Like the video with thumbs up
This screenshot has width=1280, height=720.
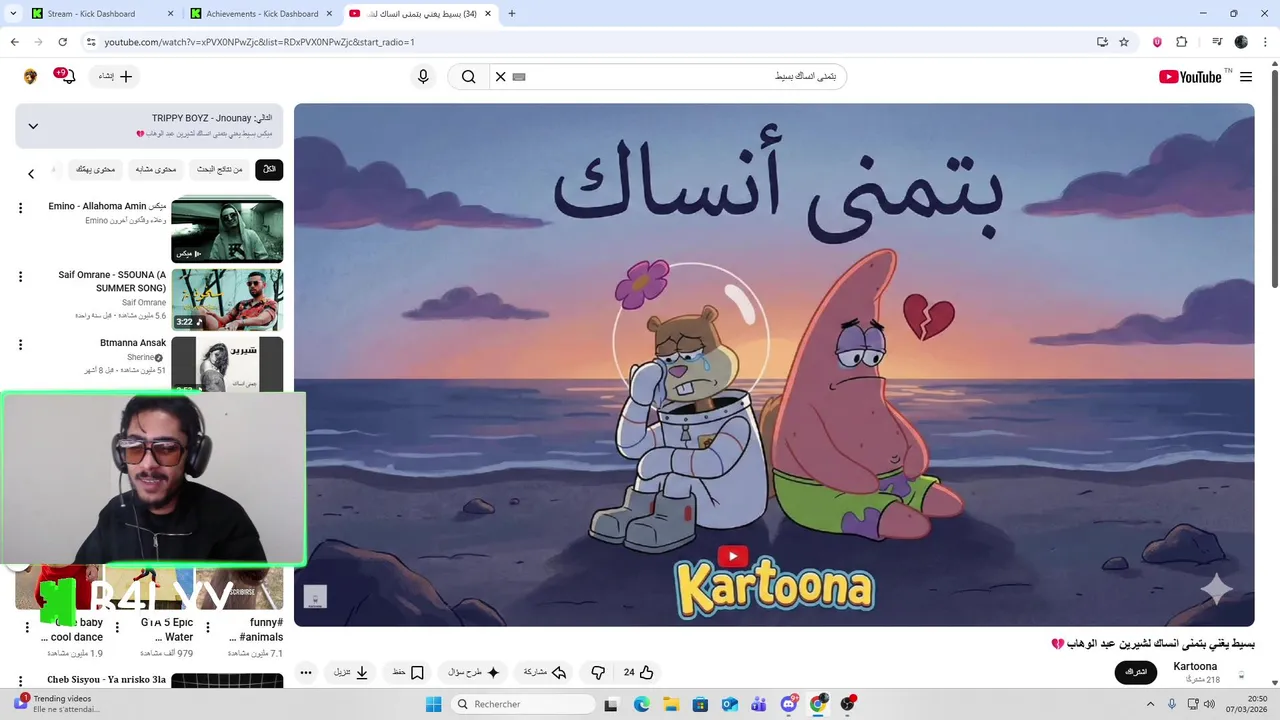pos(640,672)
